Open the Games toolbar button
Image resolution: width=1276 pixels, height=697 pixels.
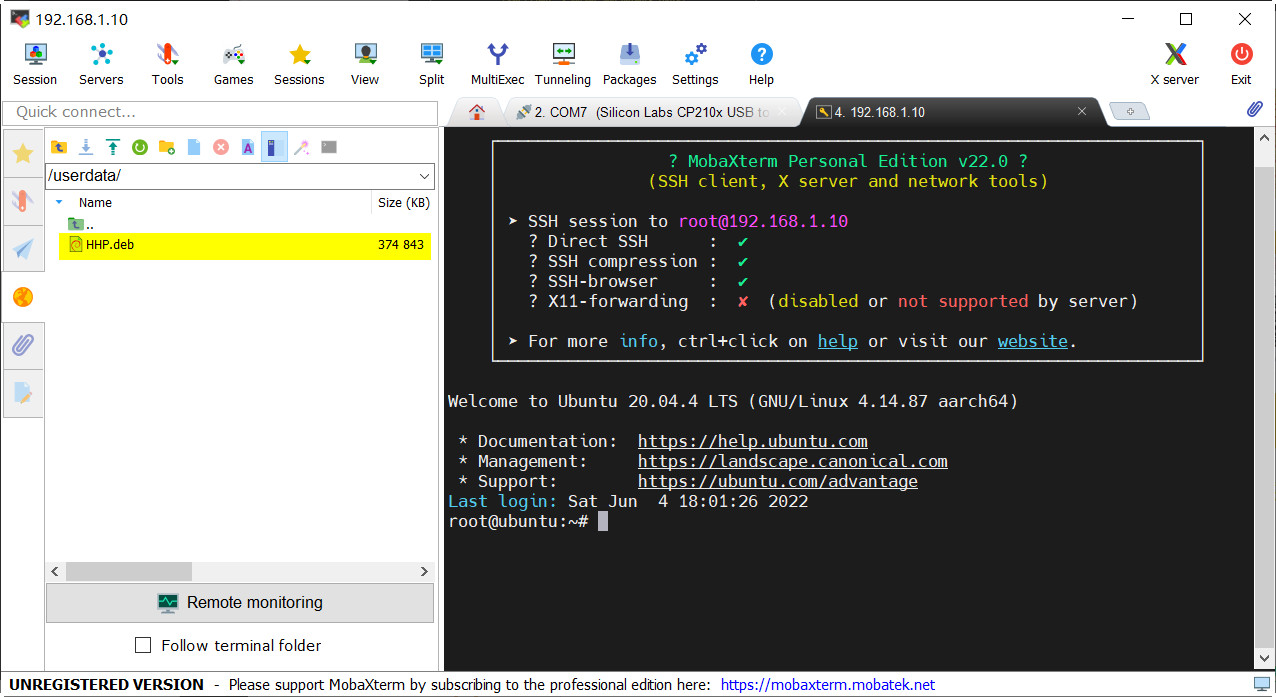233,65
